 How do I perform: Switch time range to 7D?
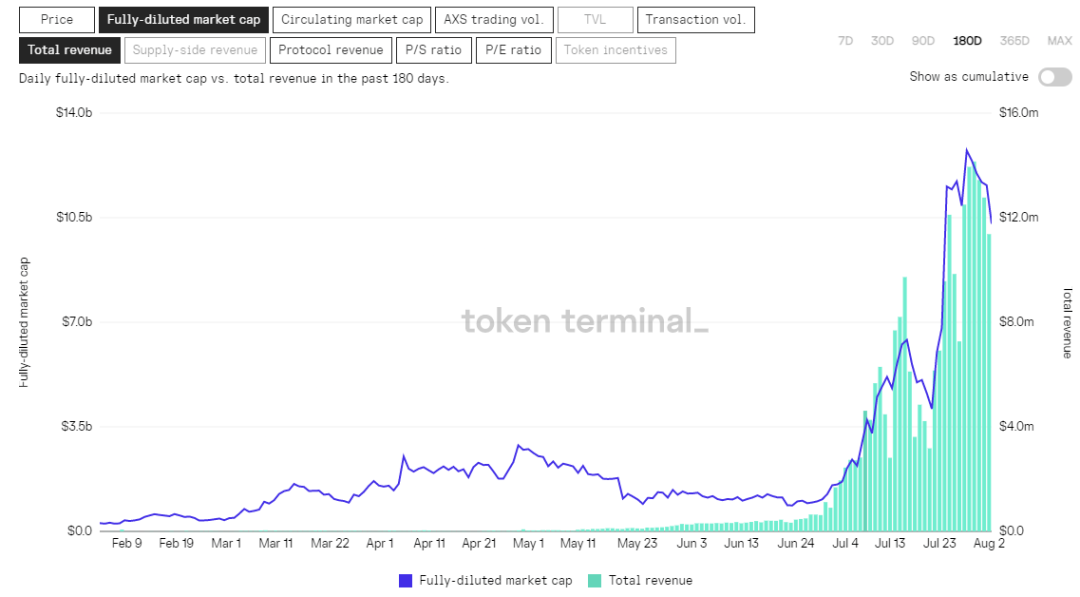pos(845,41)
